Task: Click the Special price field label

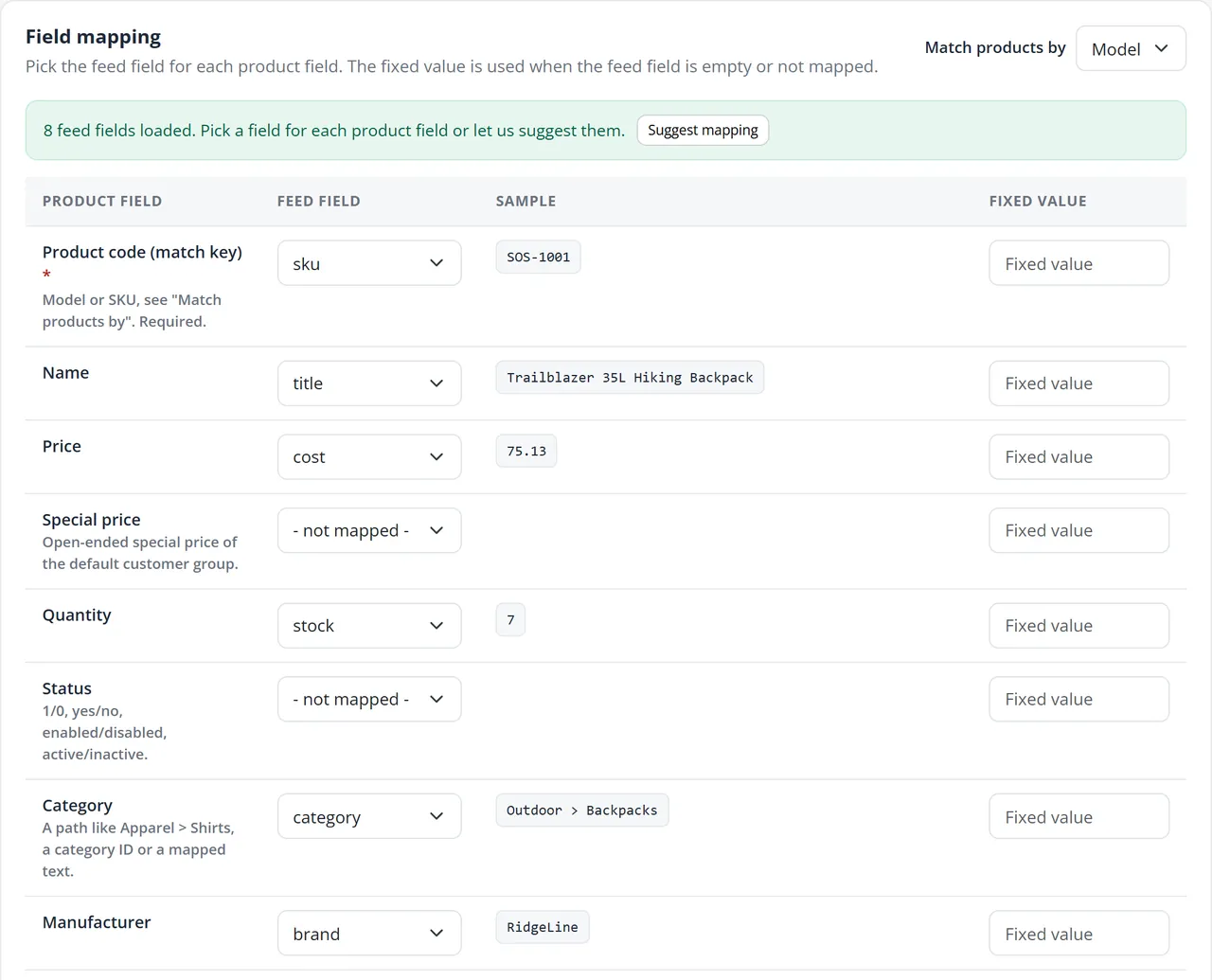Action: [x=92, y=520]
